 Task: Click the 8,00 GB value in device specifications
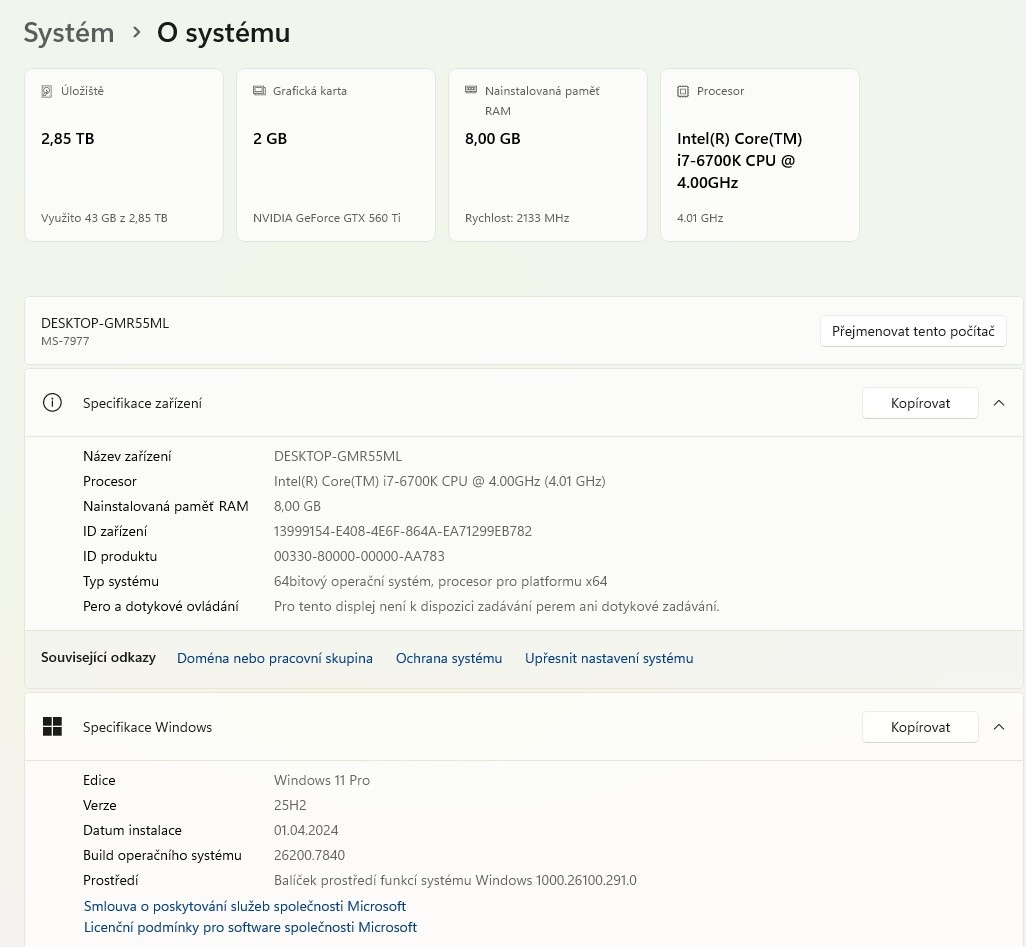pos(297,506)
